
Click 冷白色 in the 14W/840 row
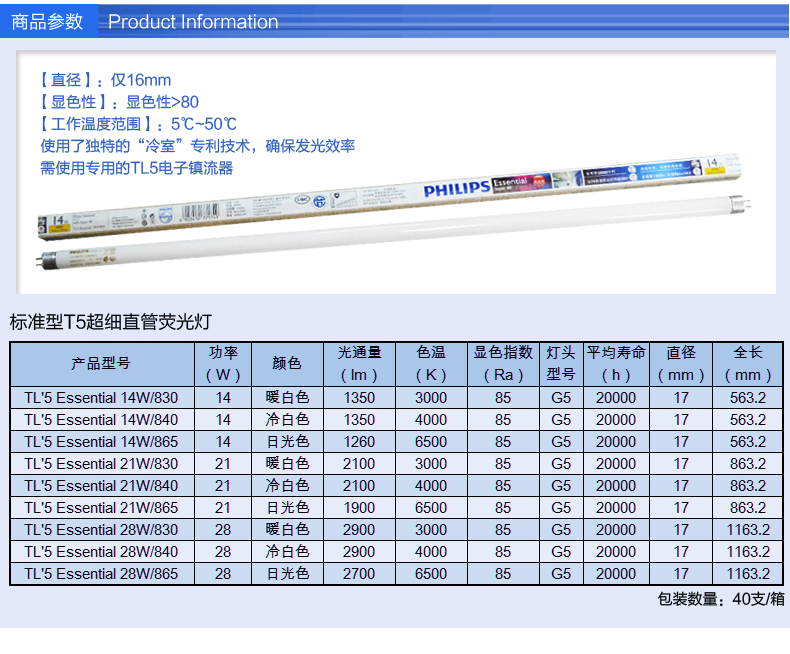[x=287, y=420]
